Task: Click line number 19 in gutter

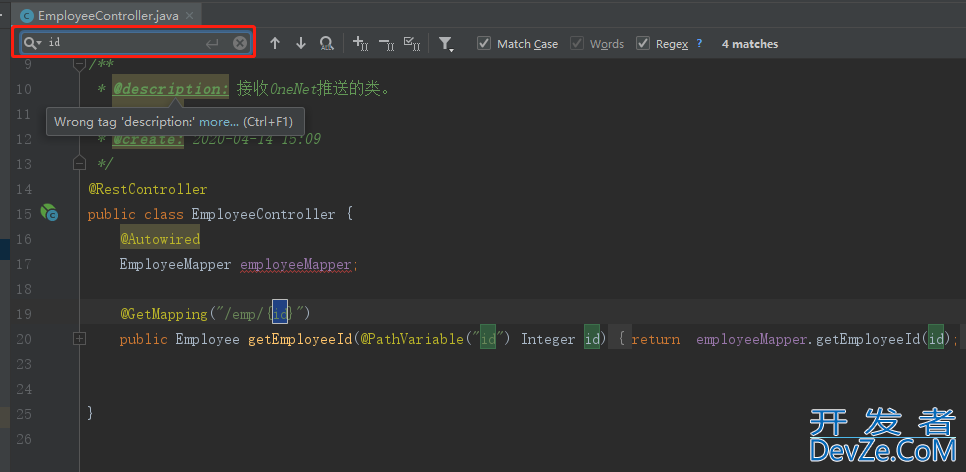Action: (23, 314)
